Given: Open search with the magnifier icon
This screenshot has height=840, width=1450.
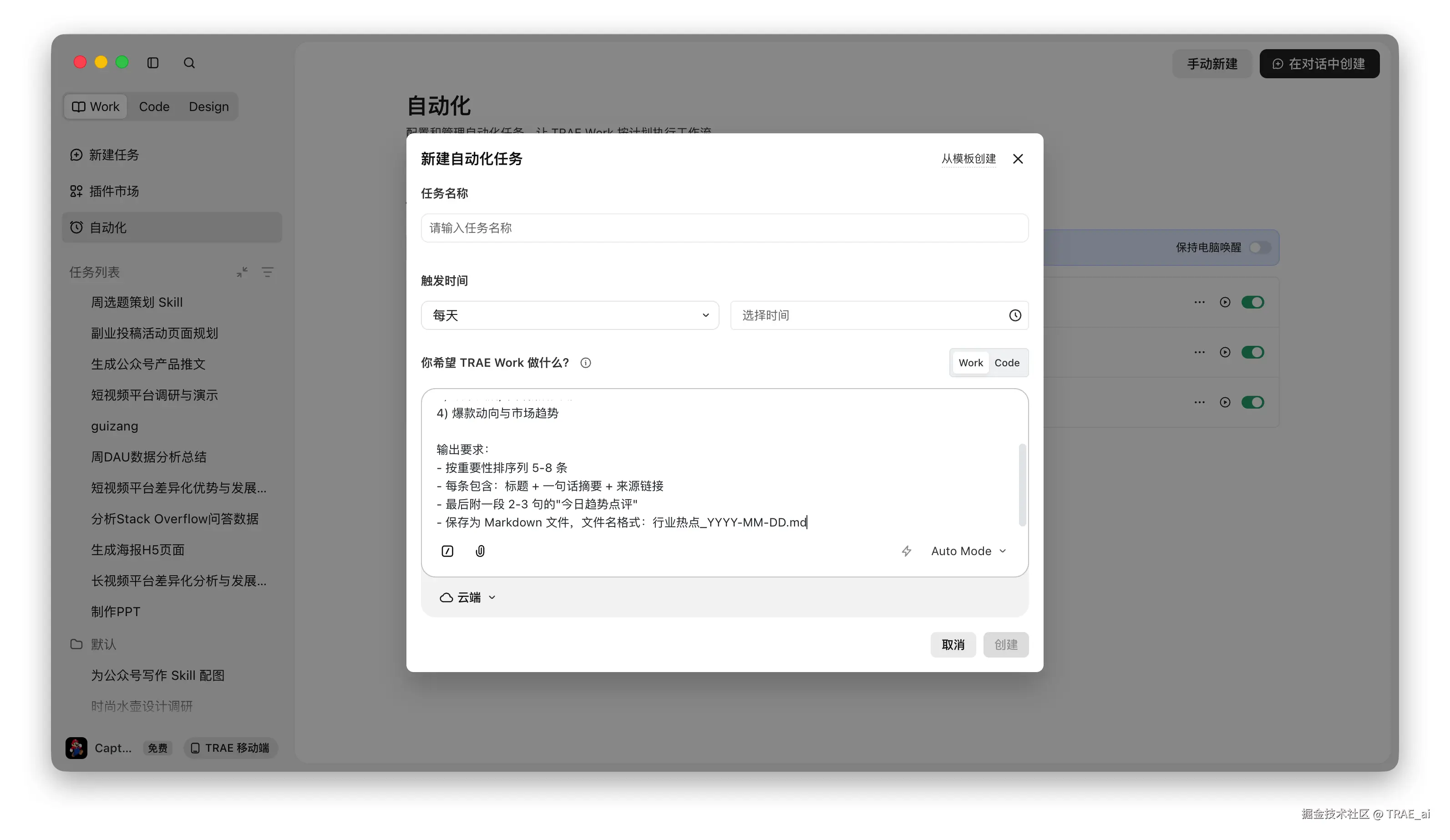Looking at the screenshot, I should pyautogui.click(x=189, y=63).
